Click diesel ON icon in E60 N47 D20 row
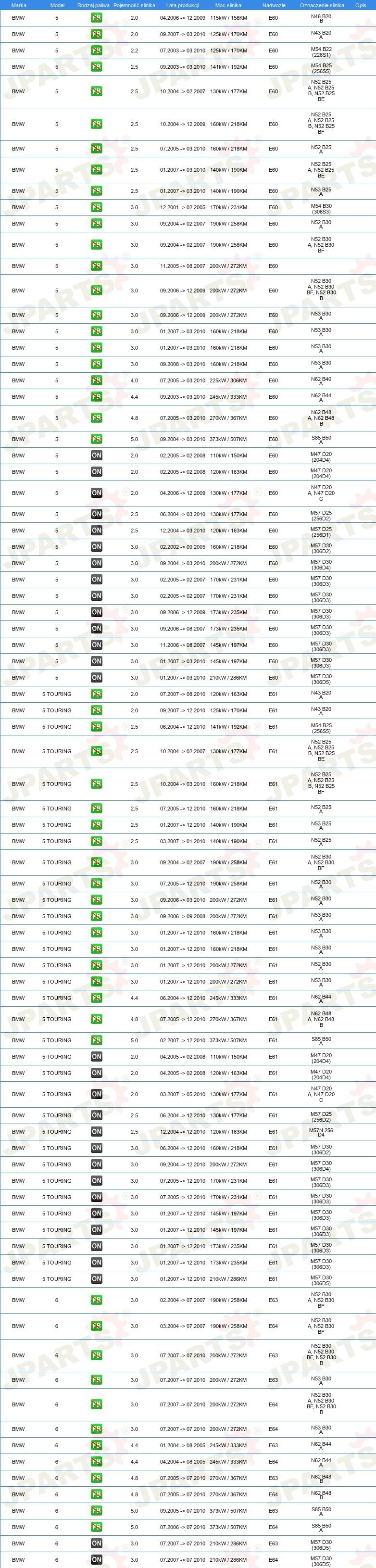376x1568 pixels. click(96, 493)
